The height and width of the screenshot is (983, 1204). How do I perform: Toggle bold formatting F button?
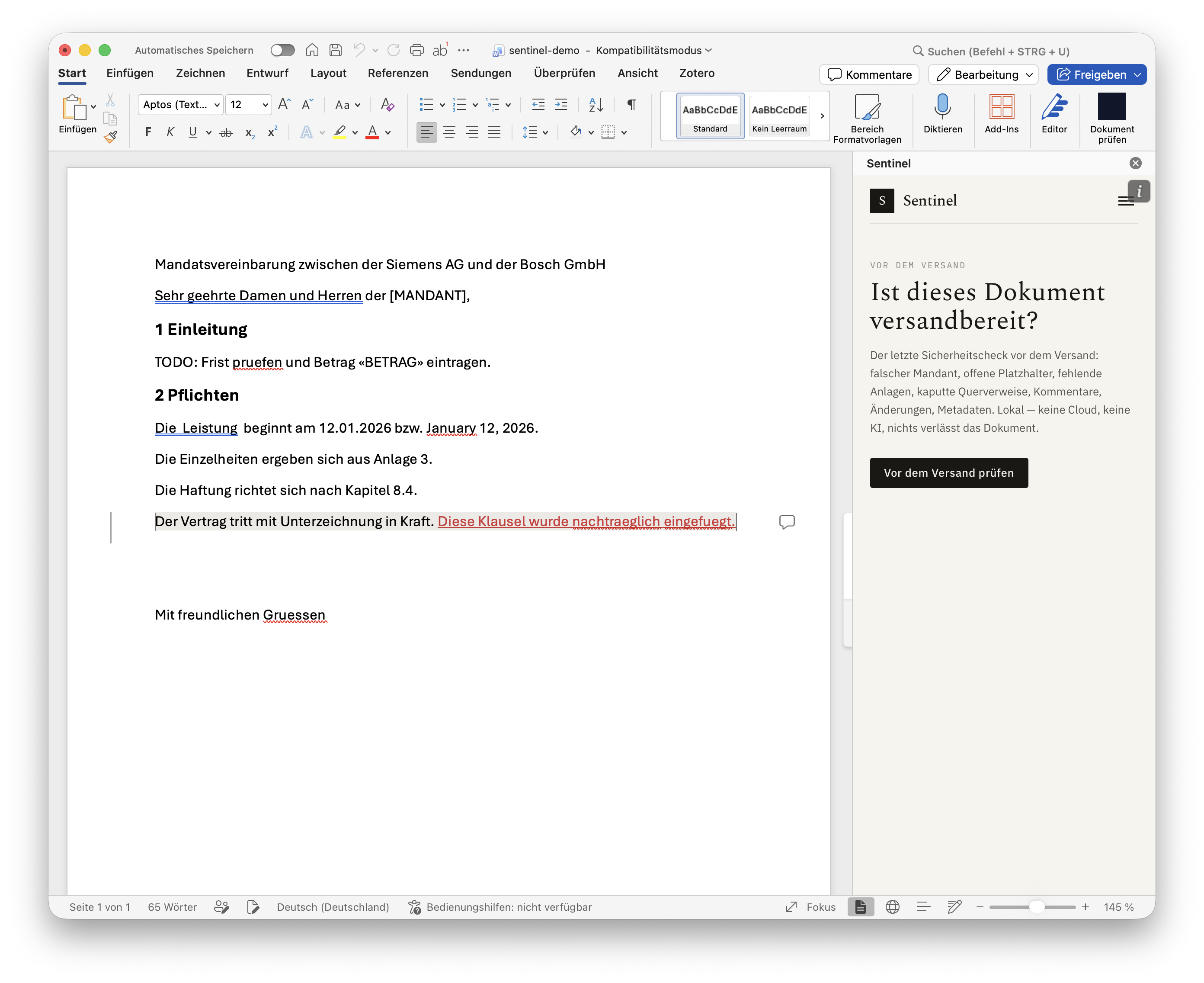(x=148, y=132)
